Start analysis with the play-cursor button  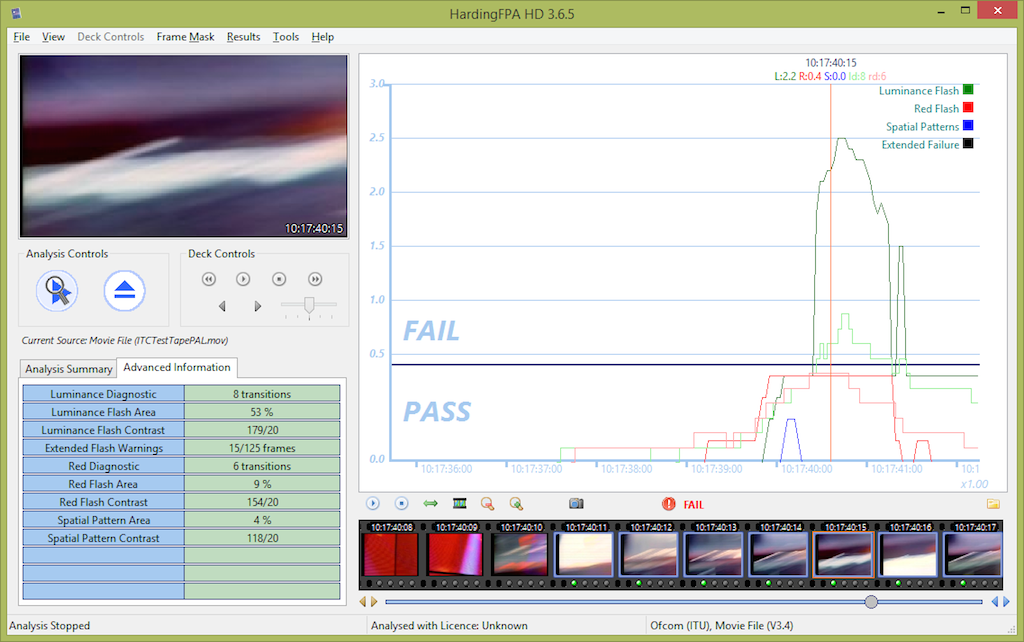pos(57,291)
